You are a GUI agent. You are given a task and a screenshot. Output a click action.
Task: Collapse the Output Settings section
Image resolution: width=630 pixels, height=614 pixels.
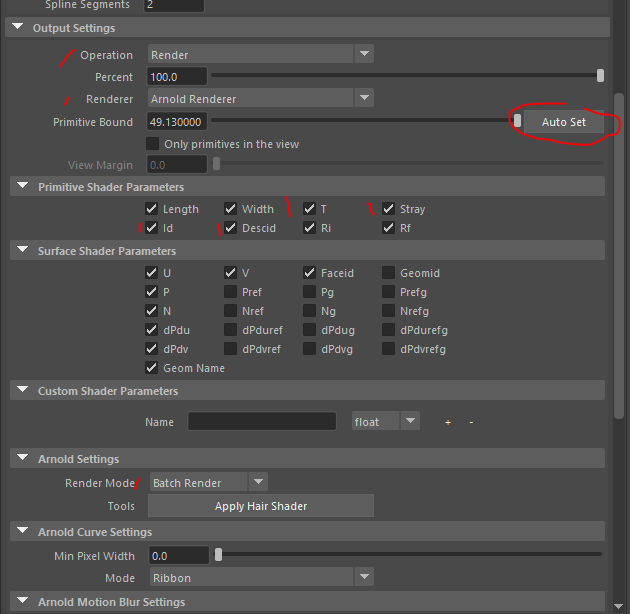point(18,27)
